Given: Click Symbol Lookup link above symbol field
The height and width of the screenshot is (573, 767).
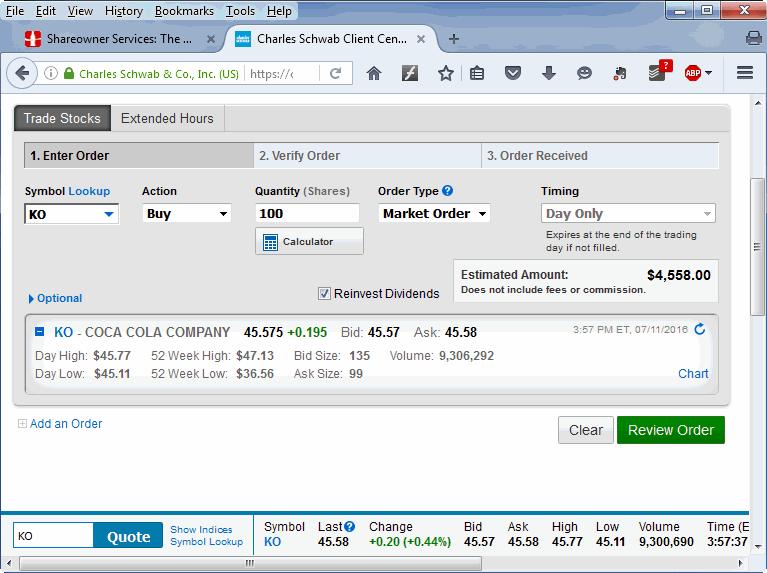Looking at the screenshot, I should click(89, 191).
